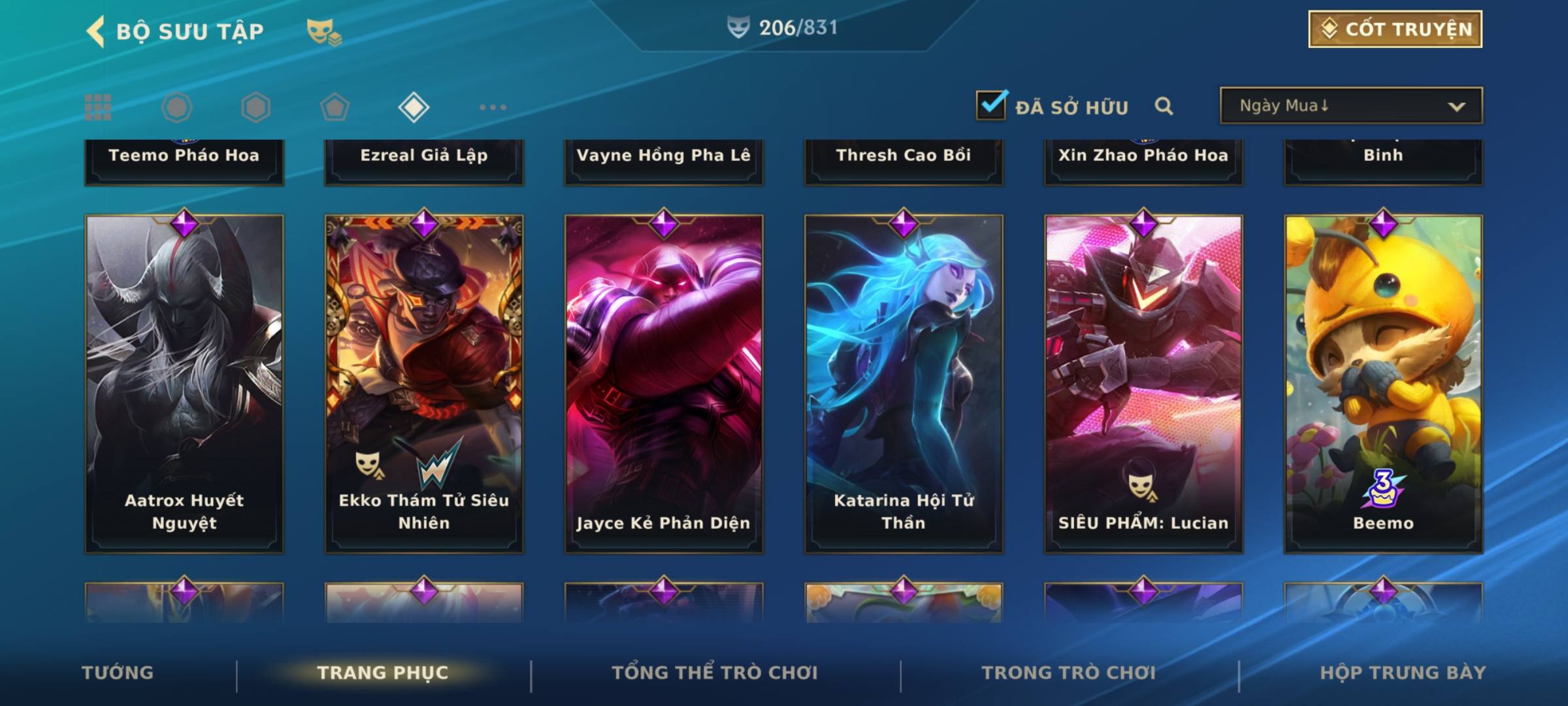This screenshot has width=1568, height=706.
Task: Uncheck the Đã Sở Hữu checkbox
Action: pos(991,105)
